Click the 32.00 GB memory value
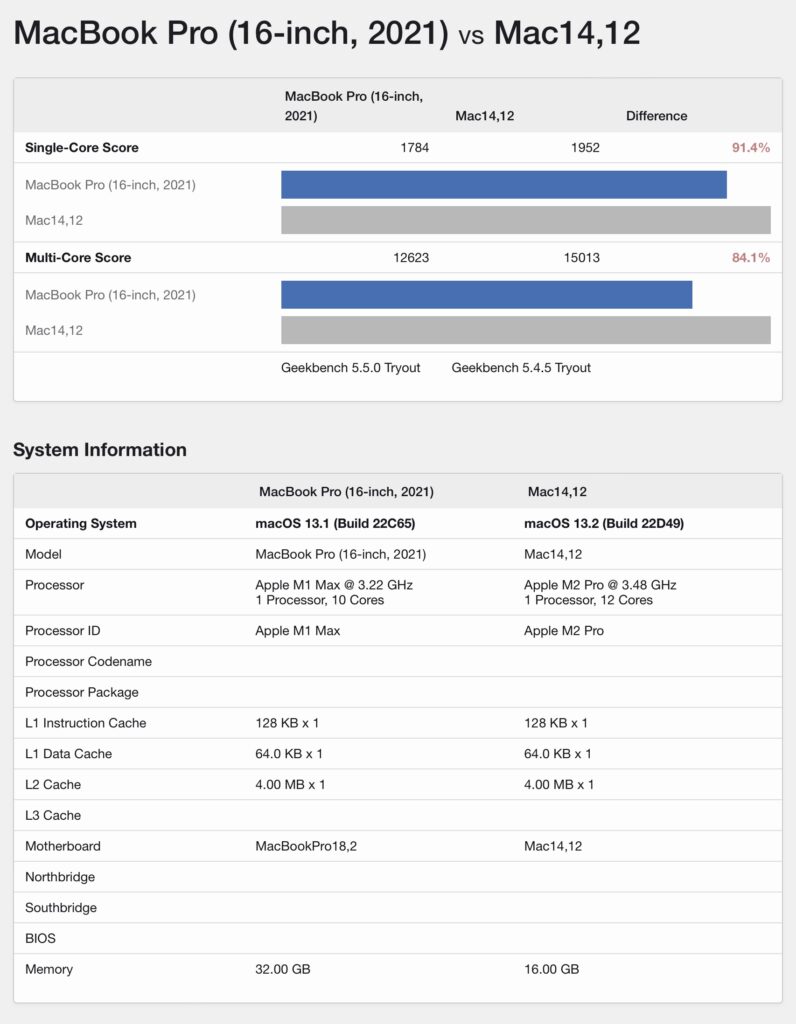 pos(283,969)
